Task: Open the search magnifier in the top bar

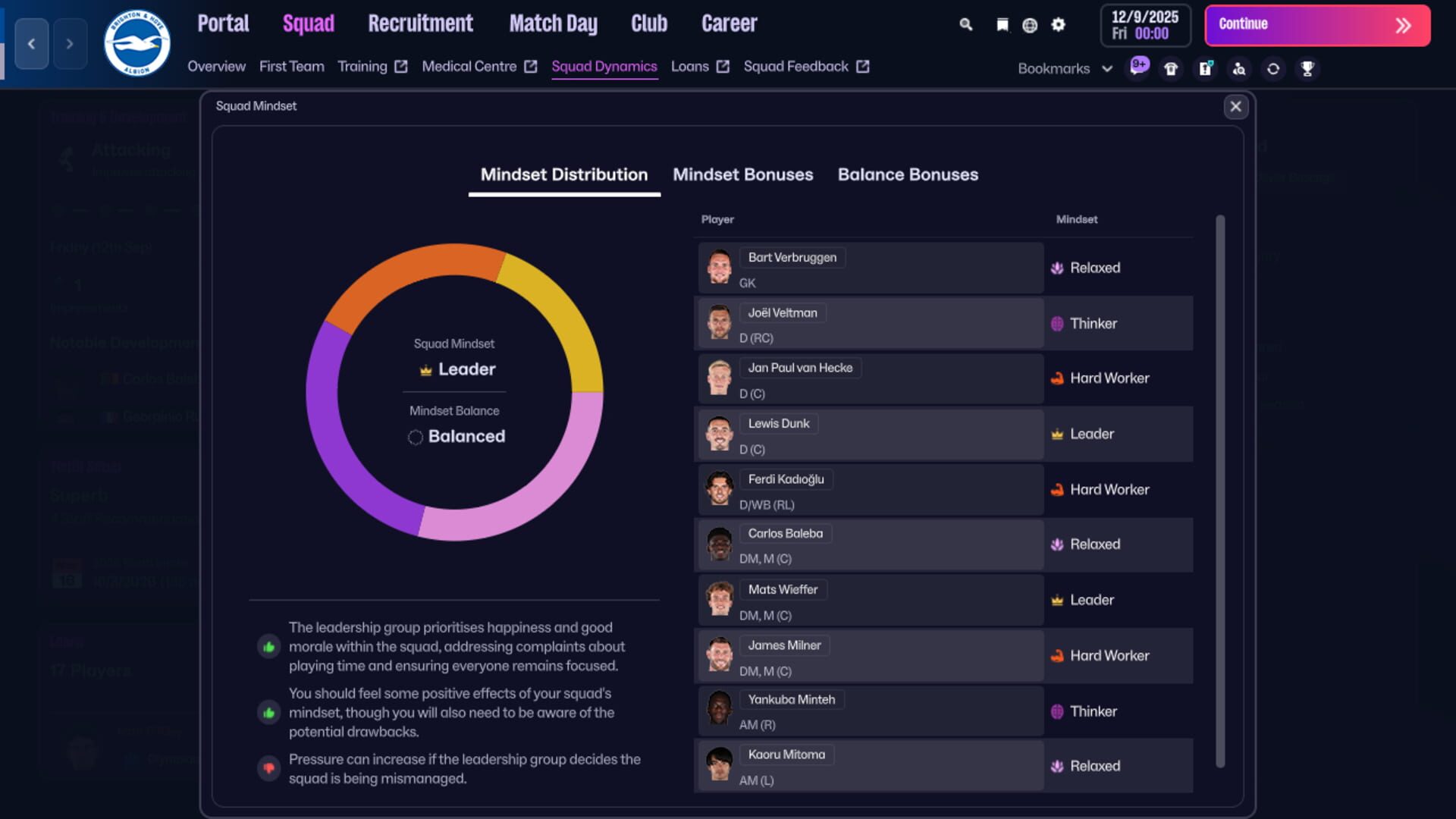Action: coord(966,25)
